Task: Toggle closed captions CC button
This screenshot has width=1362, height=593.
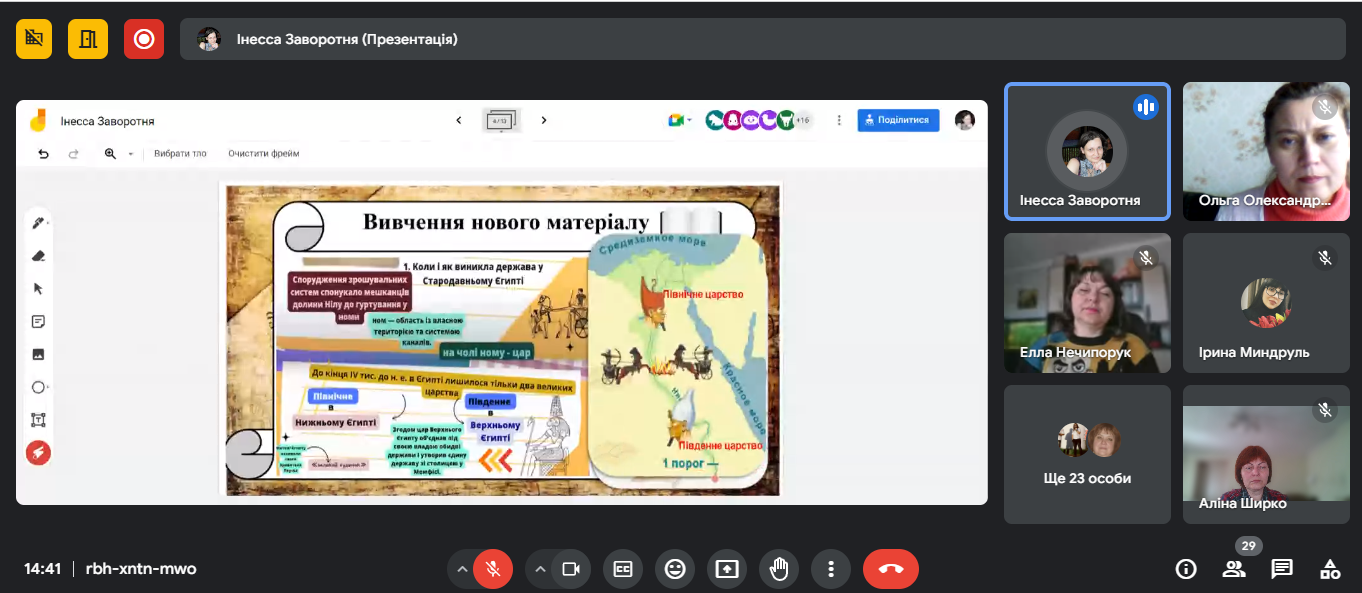Action: point(623,569)
